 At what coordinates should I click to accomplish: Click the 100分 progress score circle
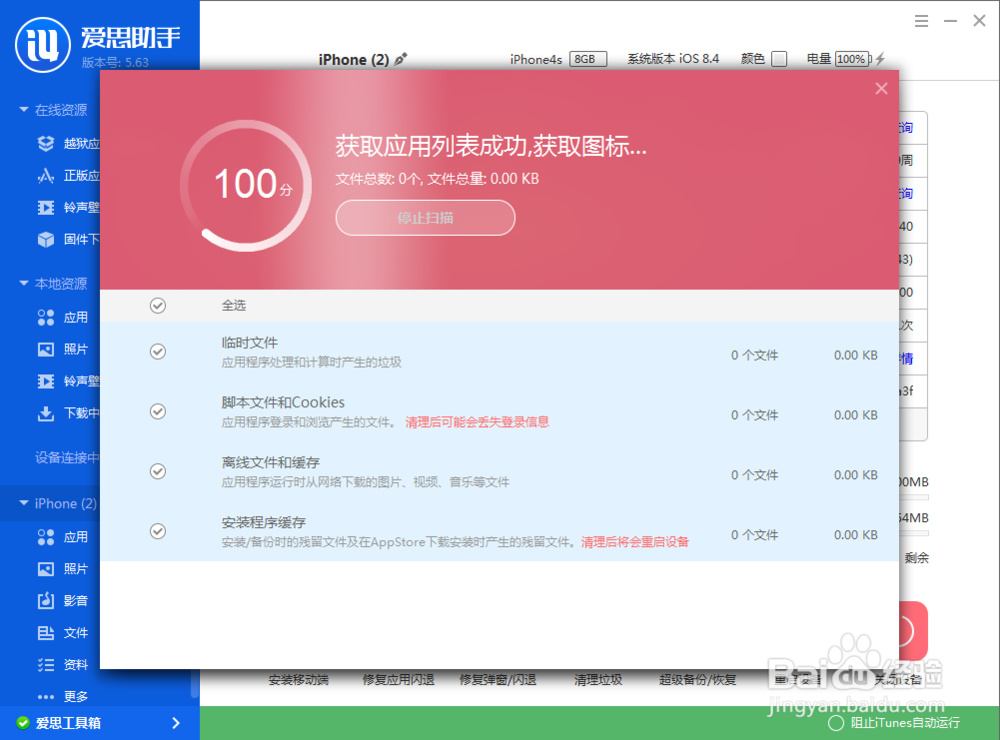pyautogui.click(x=244, y=185)
